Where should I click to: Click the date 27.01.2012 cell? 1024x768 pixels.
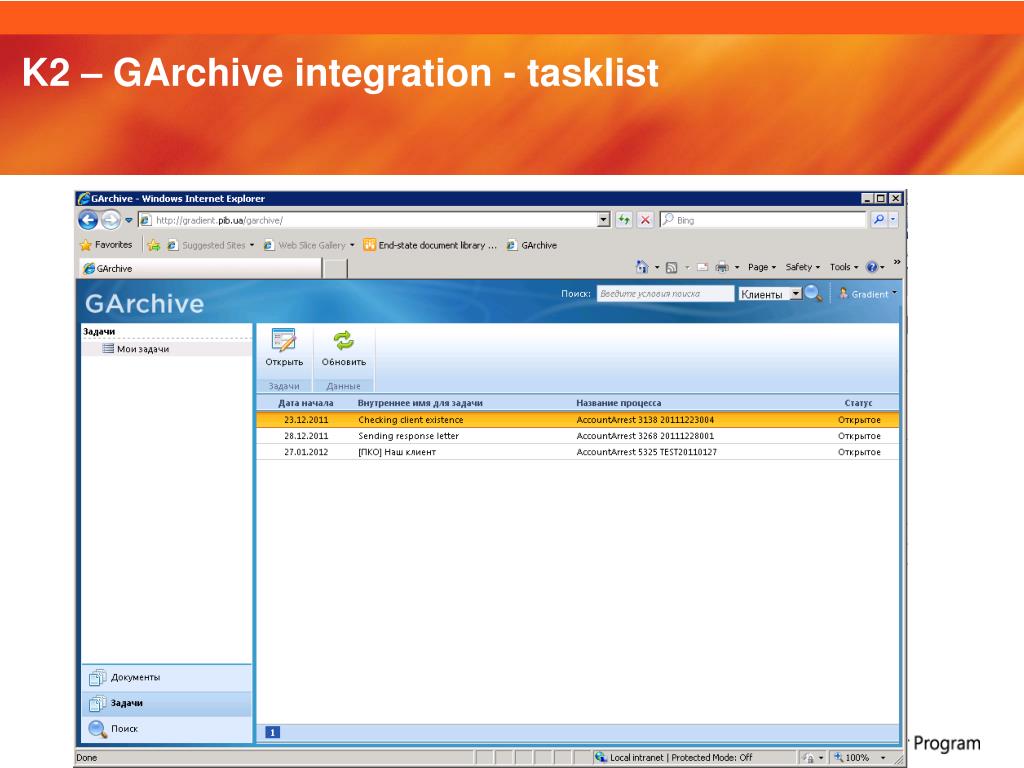tap(306, 452)
